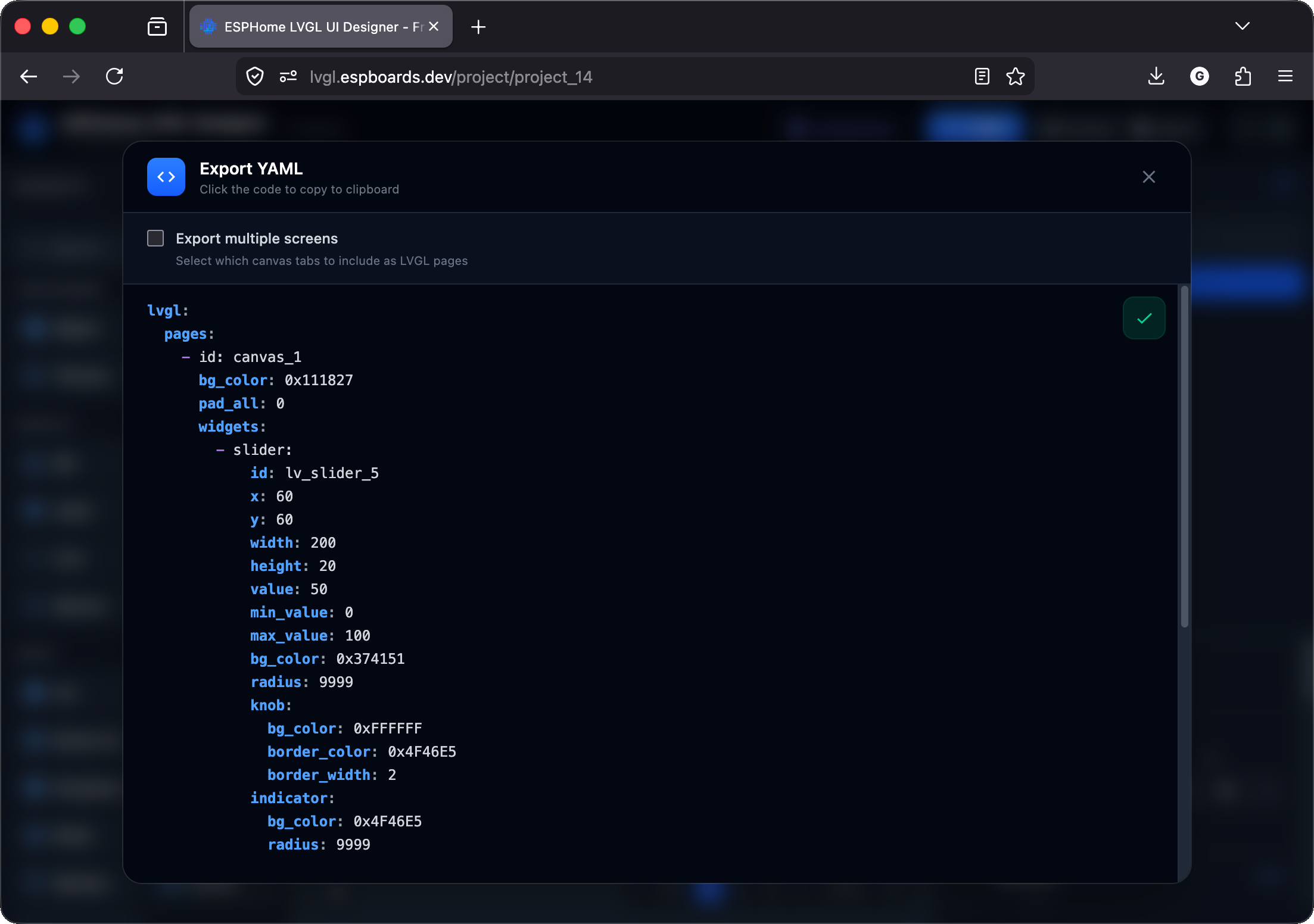Close the Export YAML dialog
This screenshot has height=924, width=1314.
coord(1148,177)
